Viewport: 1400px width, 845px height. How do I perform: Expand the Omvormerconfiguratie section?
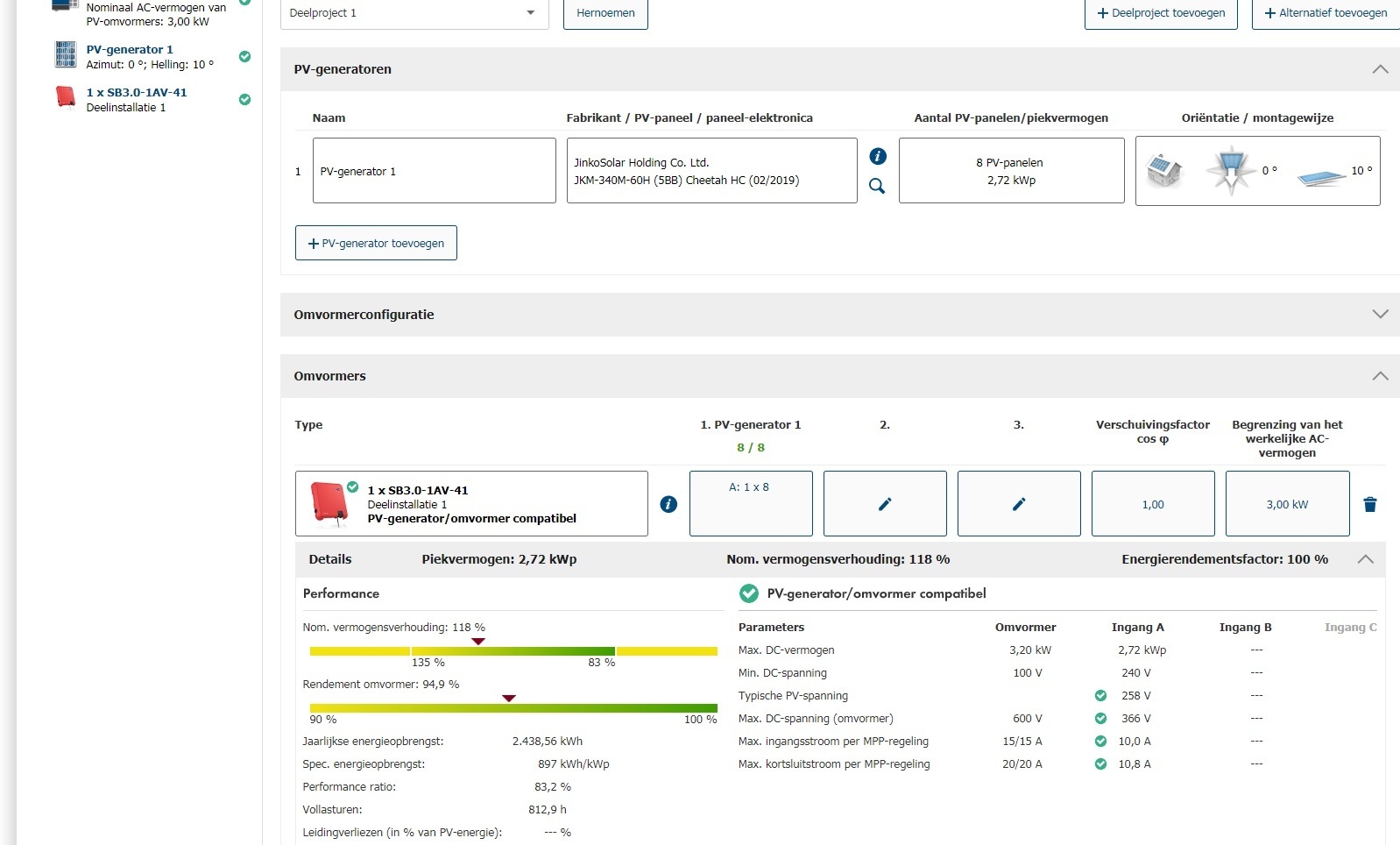coord(1380,315)
